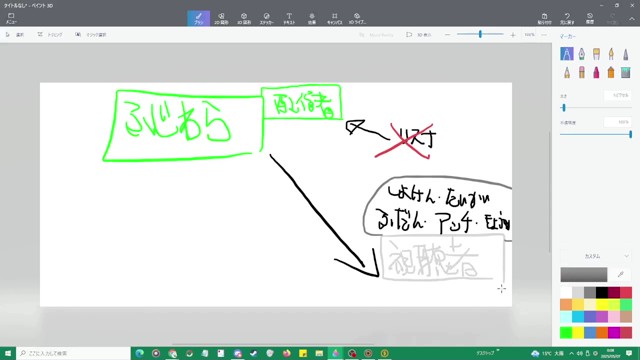Open more options beside zoom percentage
640x360 pixels.
pos(544,35)
